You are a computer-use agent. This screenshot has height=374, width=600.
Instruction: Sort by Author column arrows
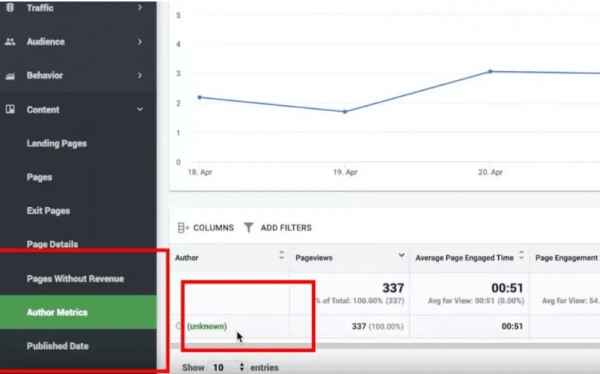coord(282,255)
